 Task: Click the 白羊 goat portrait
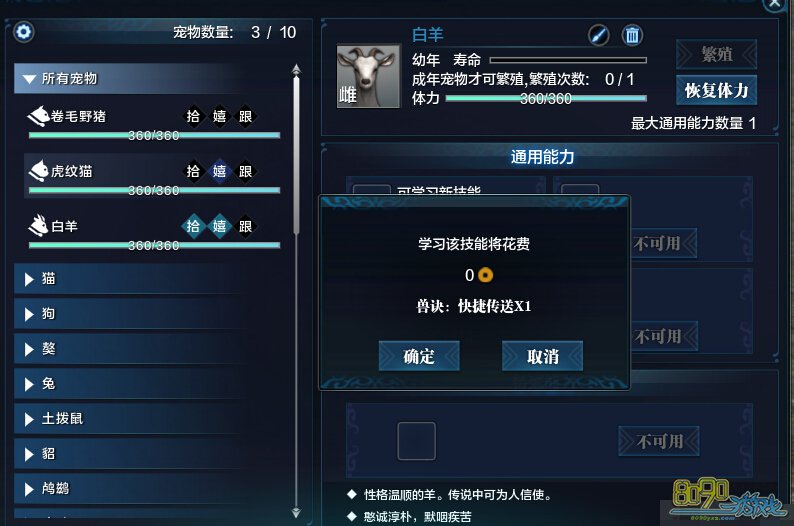tap(369, 76)
